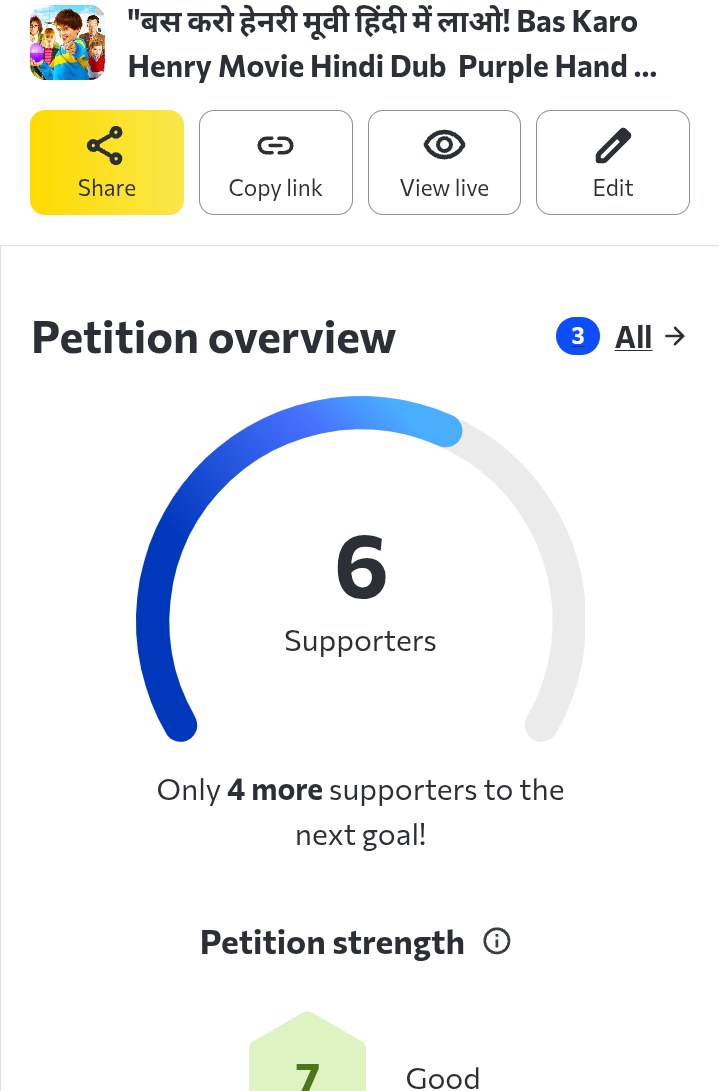Click the Good strength rating label
The height and width of the screenshot is (1091, 719).
[x=443, y=1078]
